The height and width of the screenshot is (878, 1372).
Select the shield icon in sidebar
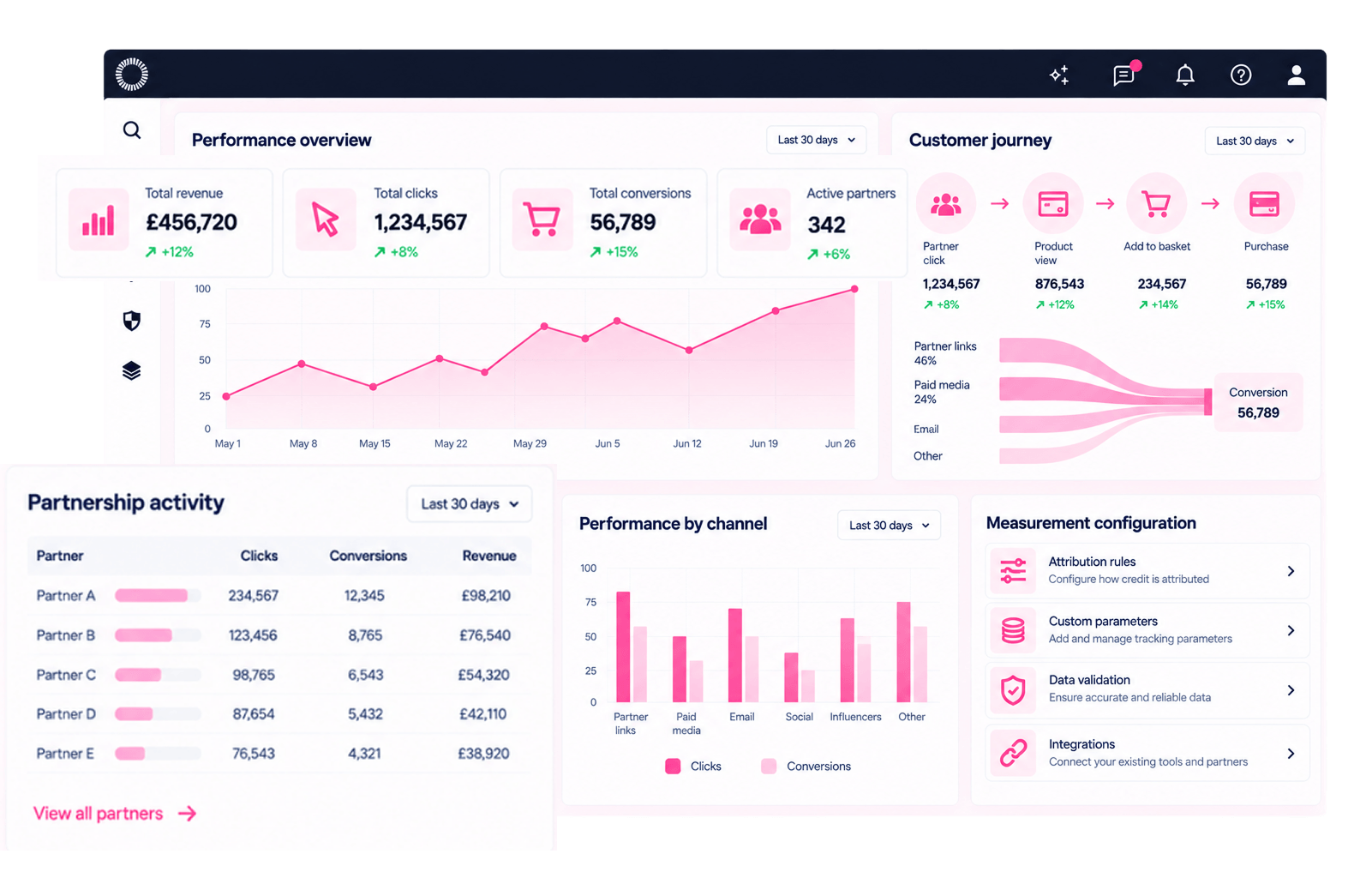point(132,321)
